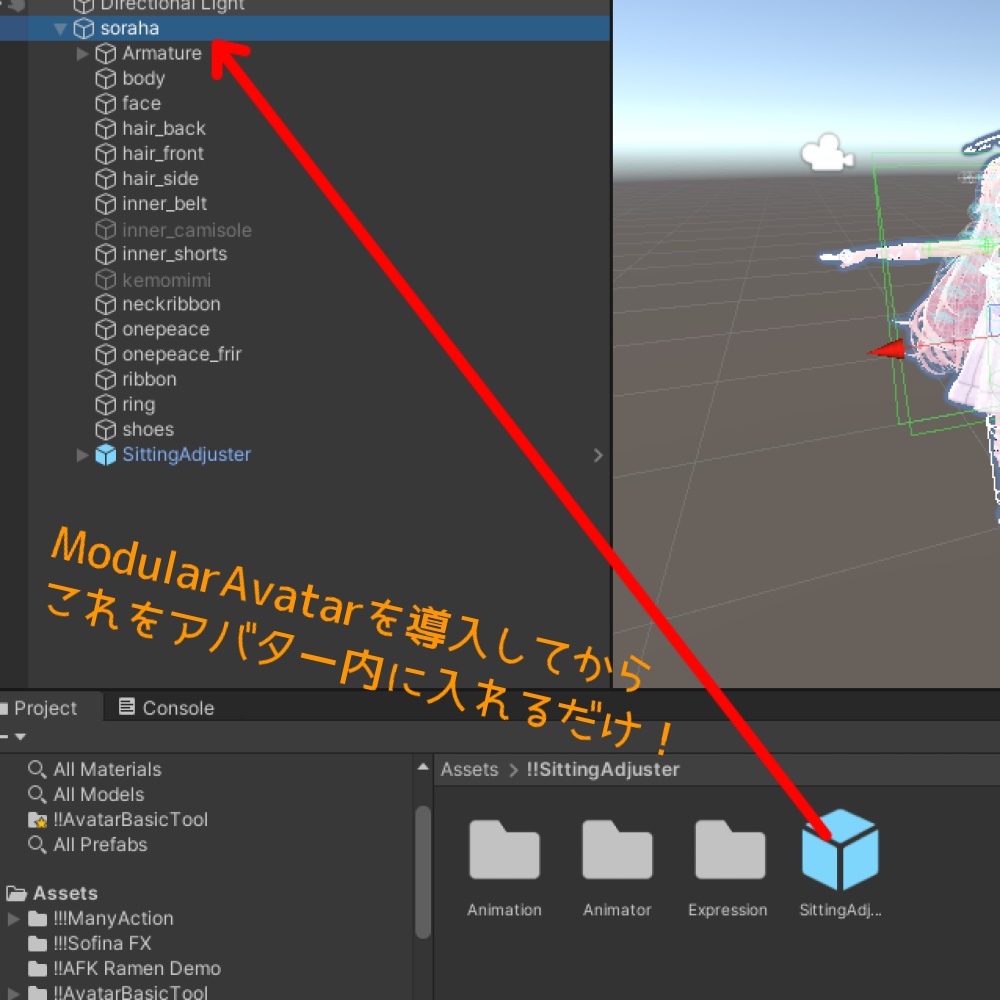Expand the !!AvatarBasicTool folder in the Assets tree
Screen dimensions: 1000x1000
13,994
